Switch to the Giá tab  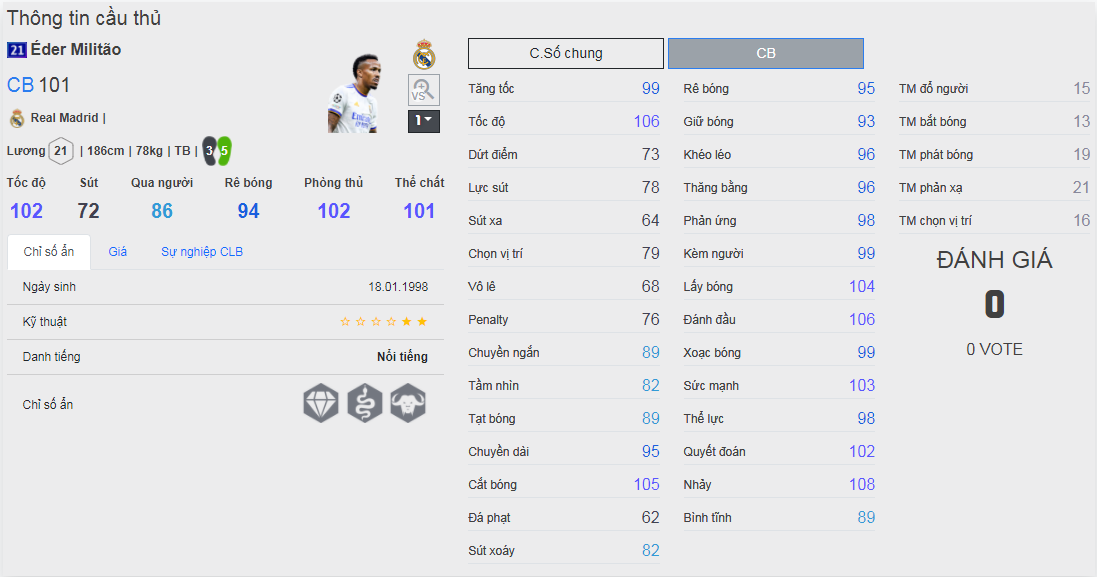[x=118, y=252]
